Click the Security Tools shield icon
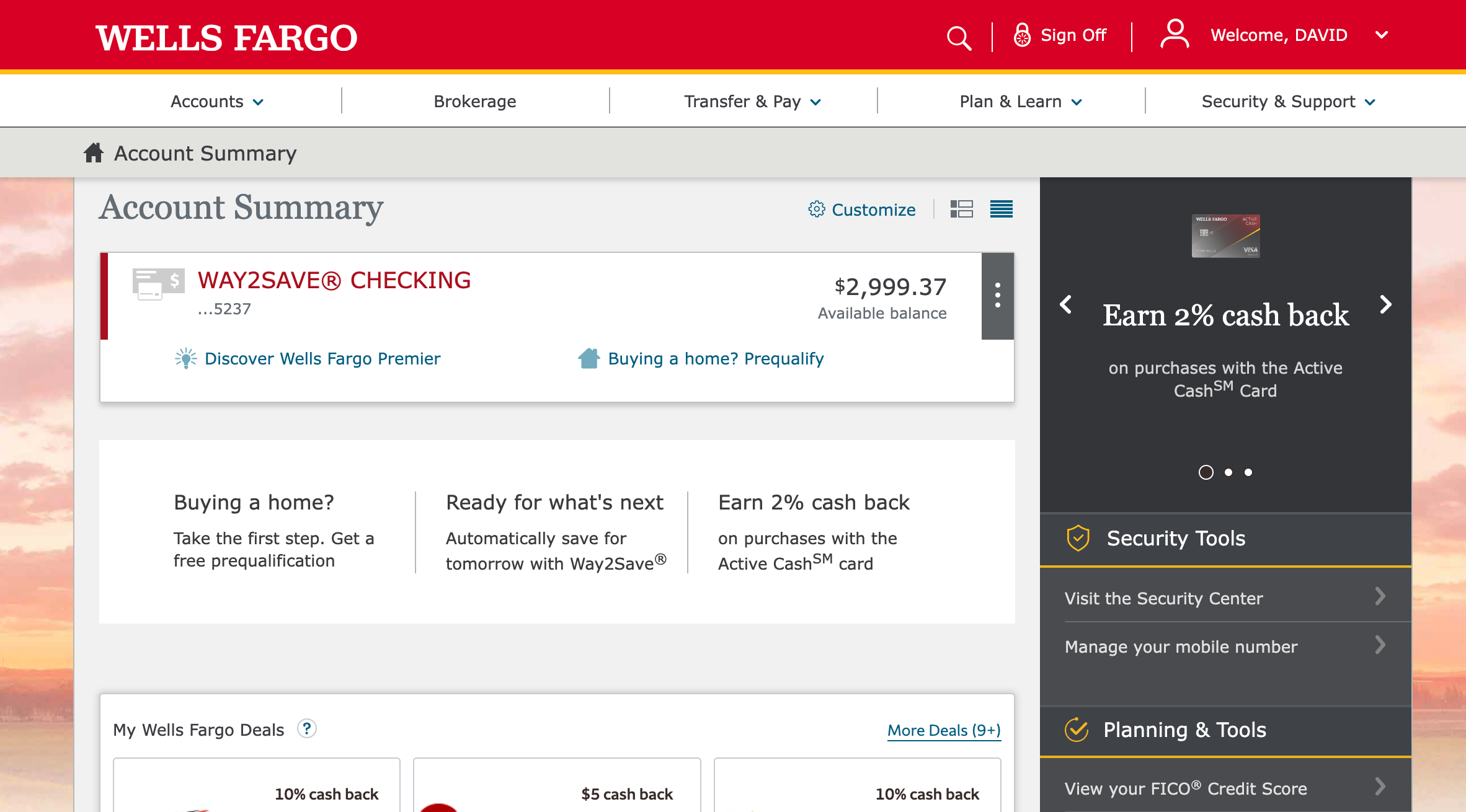This screenshot has height=812, width=1466. [1078, 538]
